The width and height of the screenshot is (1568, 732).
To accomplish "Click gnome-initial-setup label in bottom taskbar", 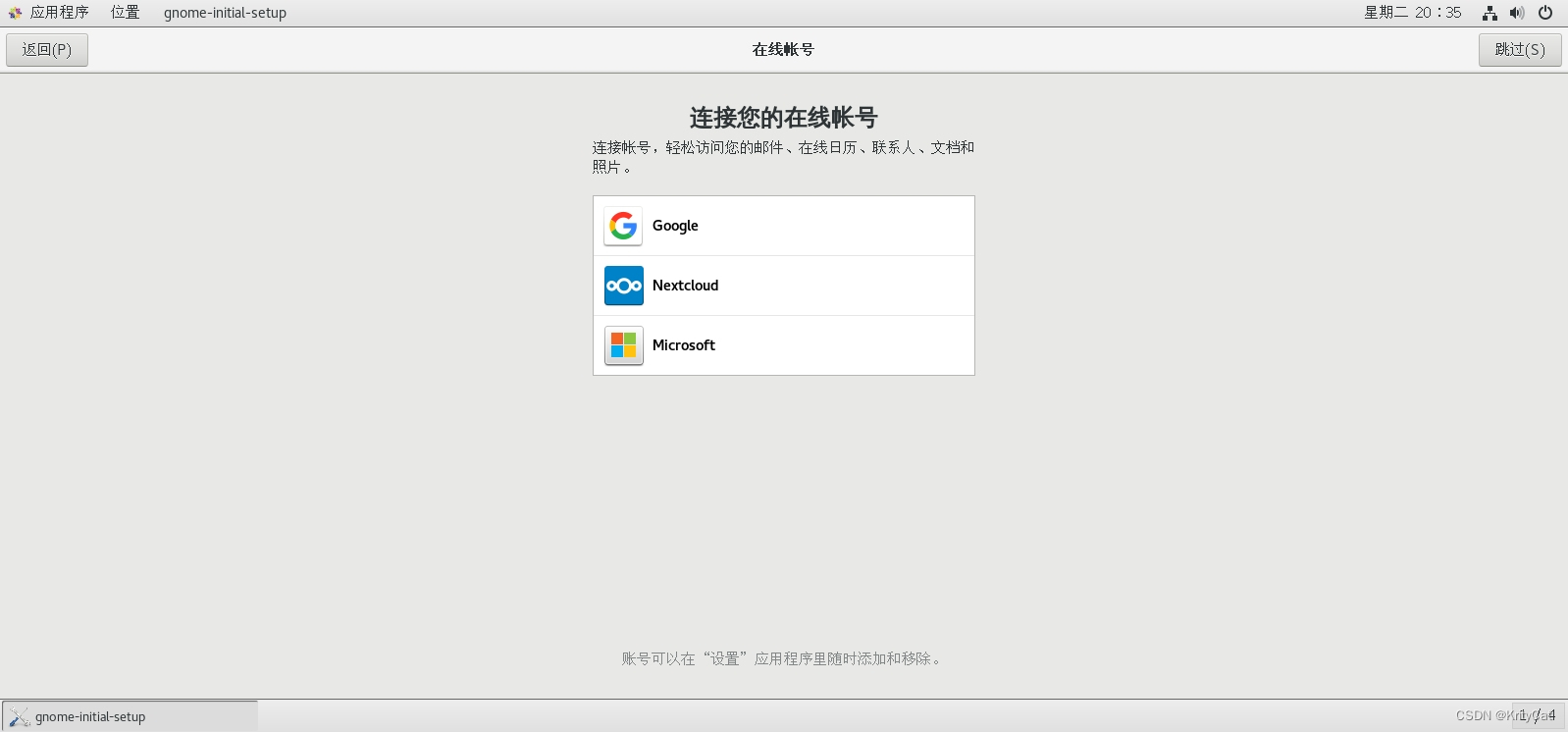I will pyautogui.click(x=90, y=717).
